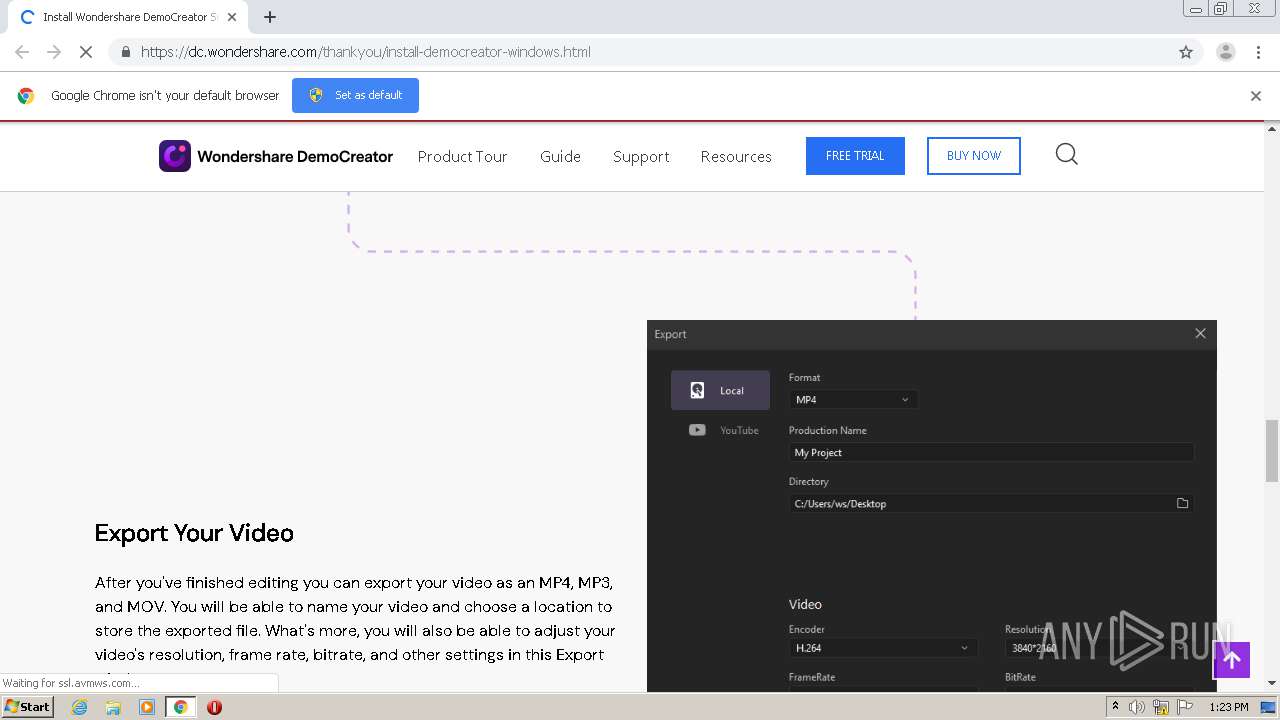
Task: Click the Chrome taskbar icon
Action: (180, 707)
